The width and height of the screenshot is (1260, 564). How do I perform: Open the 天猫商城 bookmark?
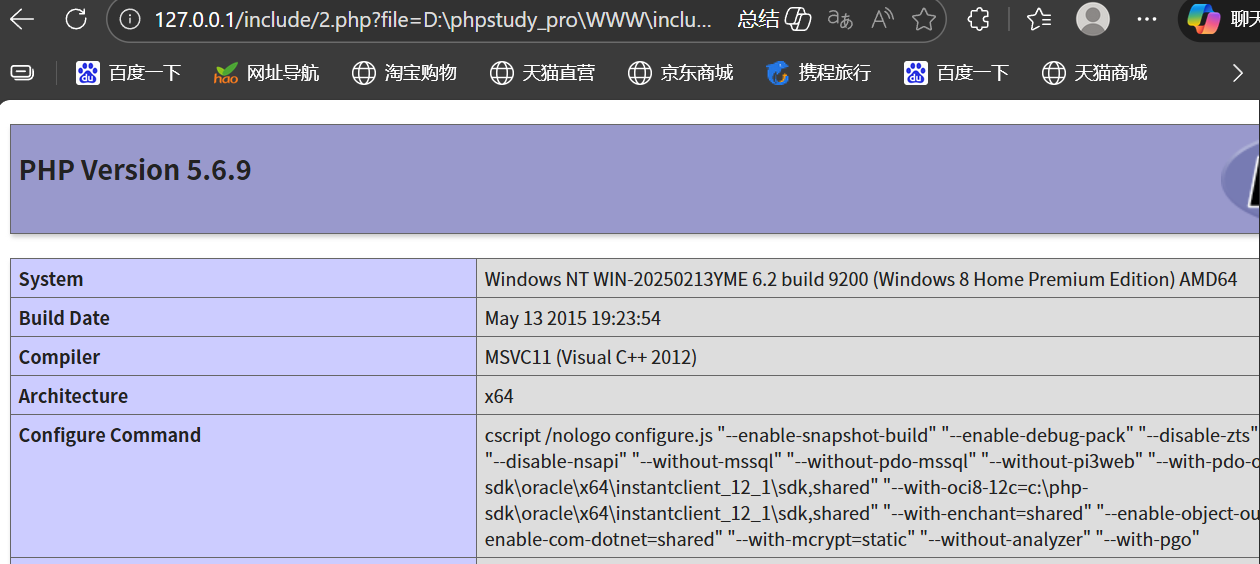pos(1094,72)
